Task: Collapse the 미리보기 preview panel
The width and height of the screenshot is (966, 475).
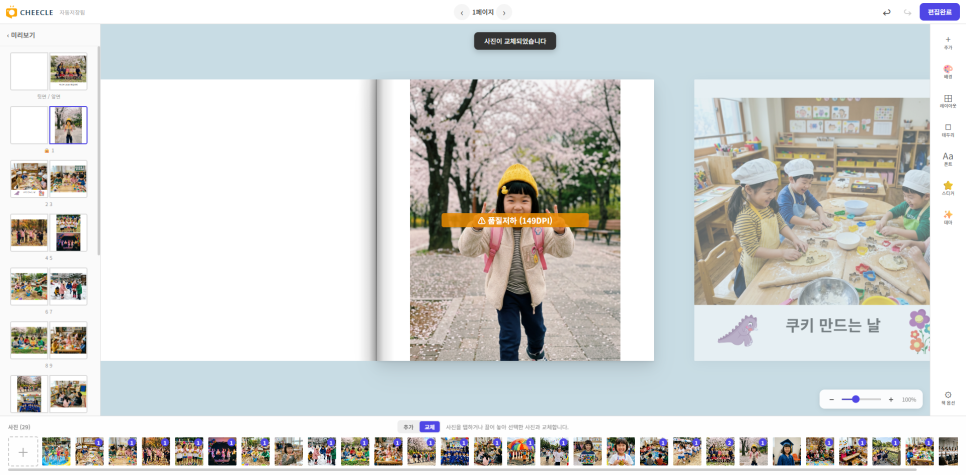Action: [21, 36]
